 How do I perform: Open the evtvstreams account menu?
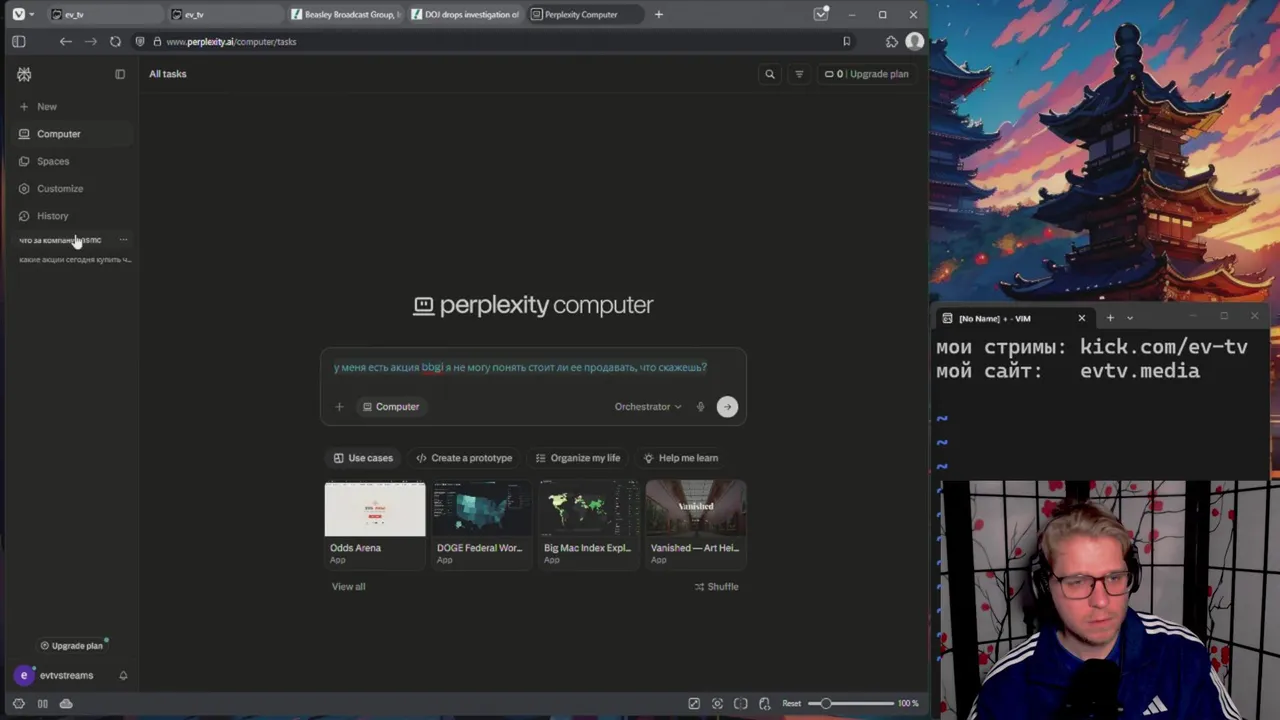coord(56,676)
